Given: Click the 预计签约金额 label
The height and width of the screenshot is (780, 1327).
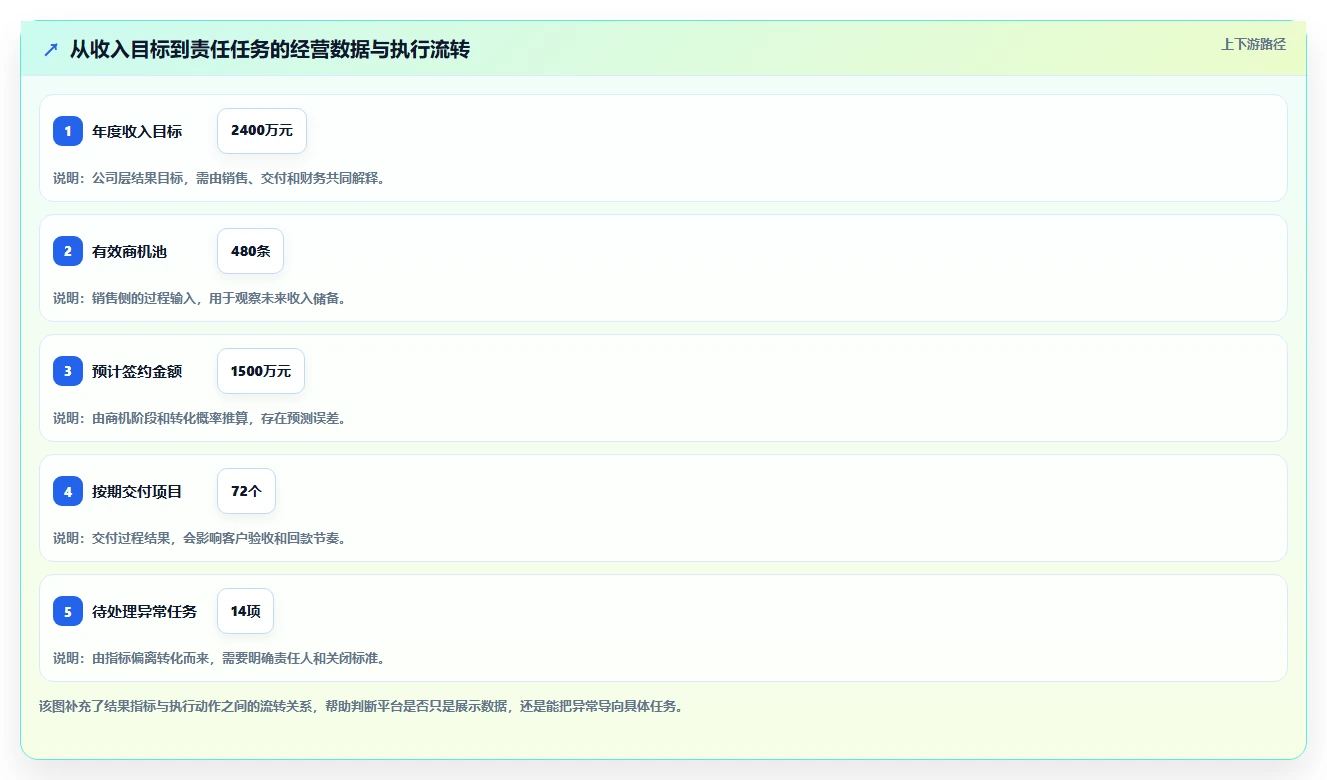Looking at the screenshot, I should point(137,371).
